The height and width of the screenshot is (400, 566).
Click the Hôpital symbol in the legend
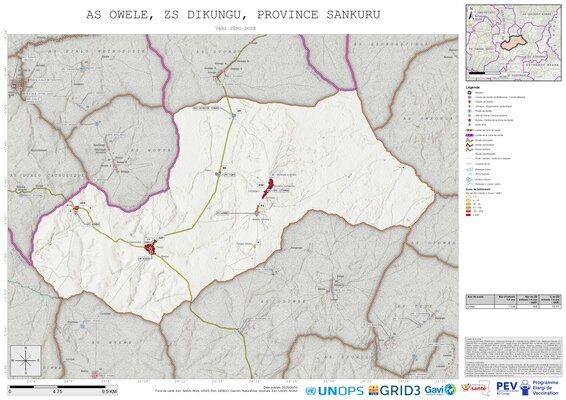tap(469, 92)
